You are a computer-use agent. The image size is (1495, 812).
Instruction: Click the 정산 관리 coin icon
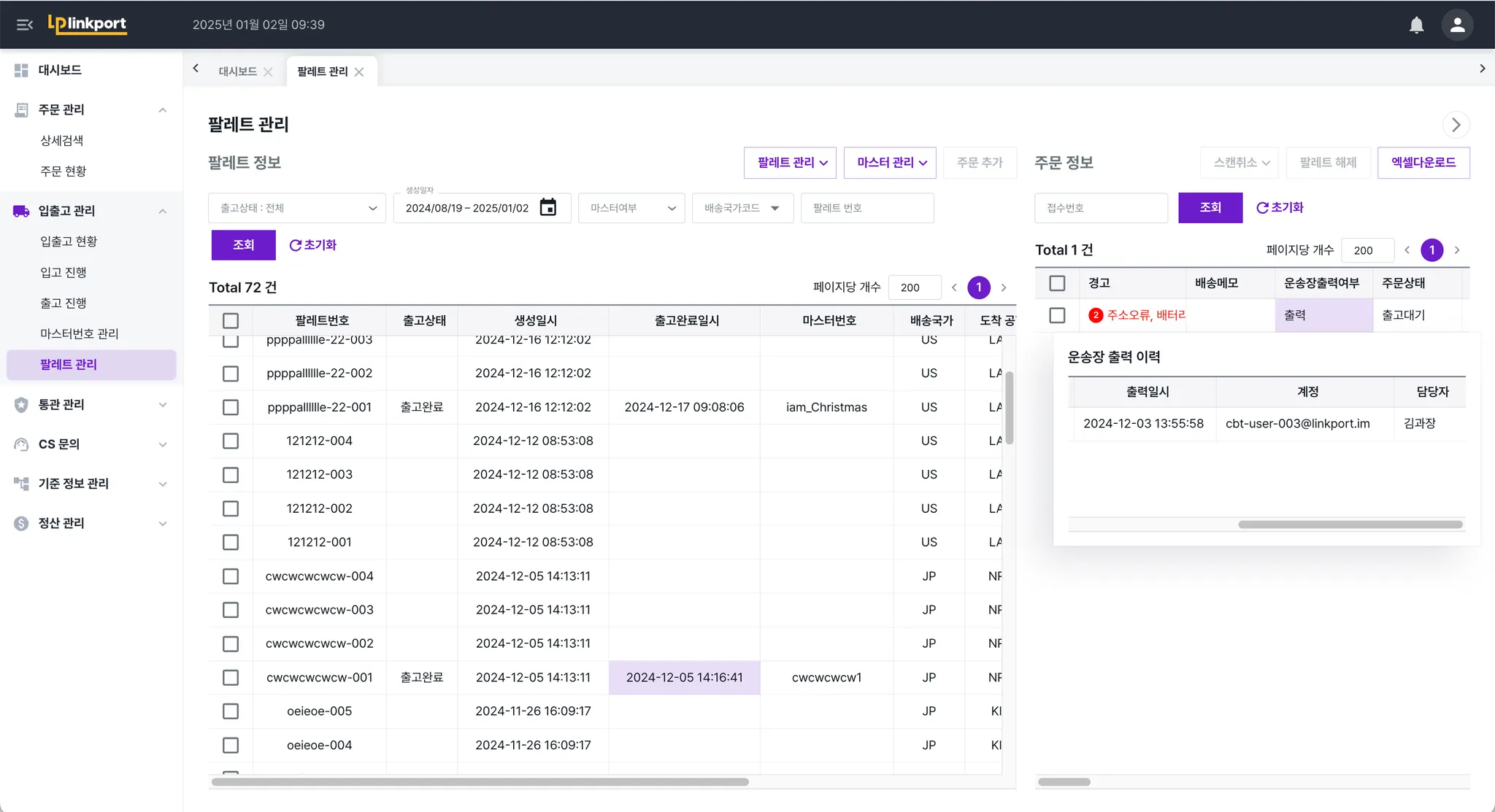(x=21, y=523)
